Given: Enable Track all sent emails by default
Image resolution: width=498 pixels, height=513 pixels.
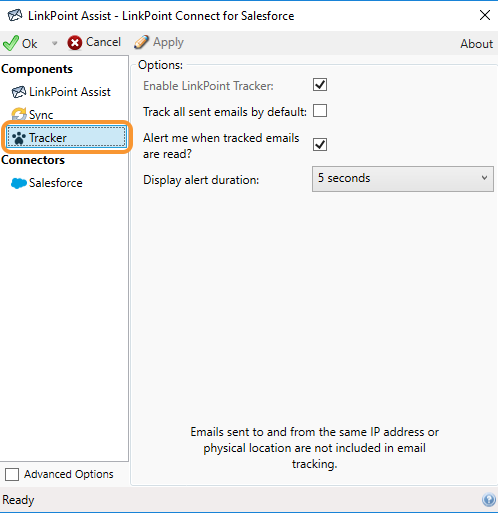Looking at the screenshot, I should point(320,111).
